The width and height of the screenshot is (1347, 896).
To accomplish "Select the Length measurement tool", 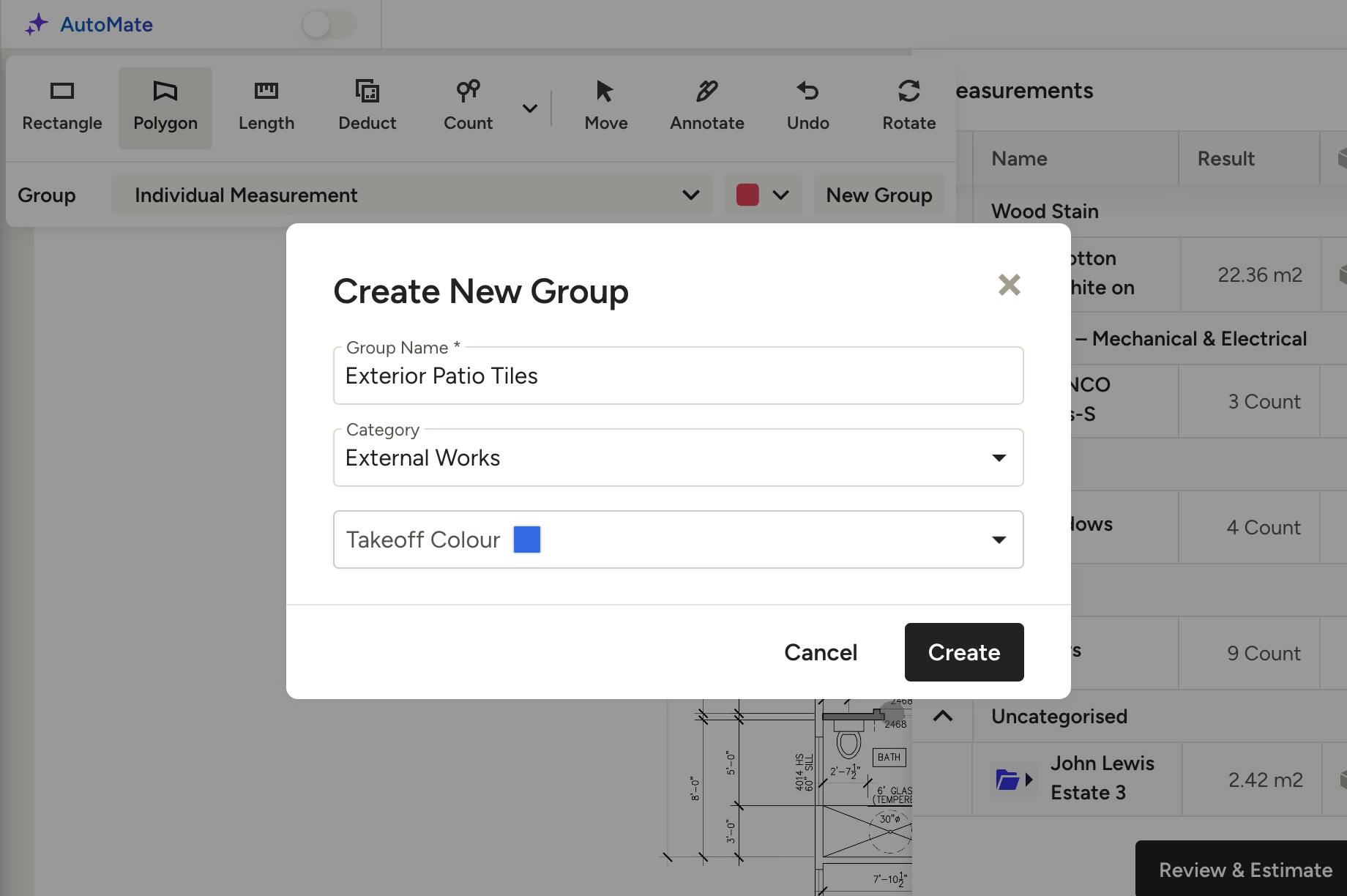I will (266, 108).
